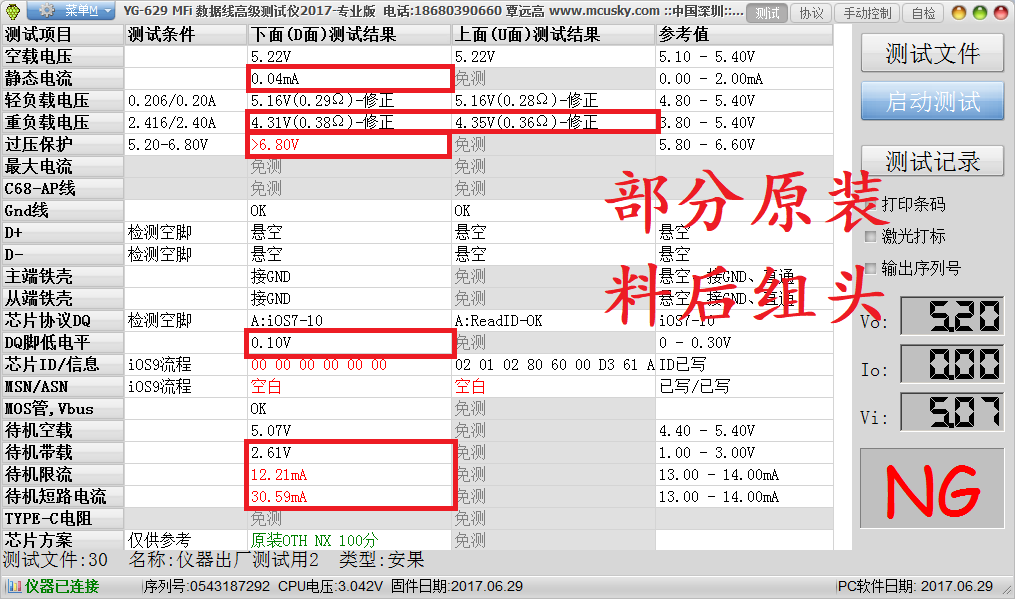Click the red close circle button
This screenshot has height=599, width=1015.
999,13
